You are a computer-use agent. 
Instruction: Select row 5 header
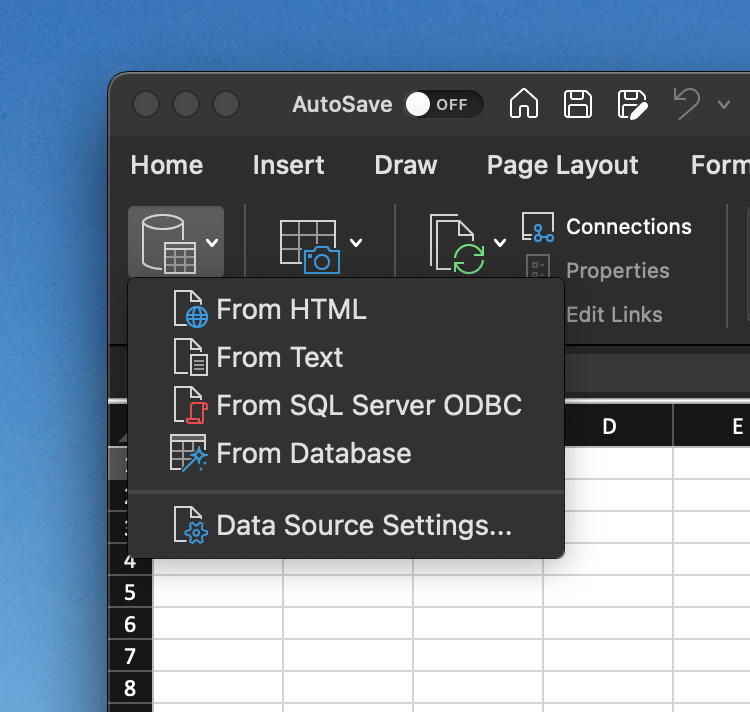point(130,592)
